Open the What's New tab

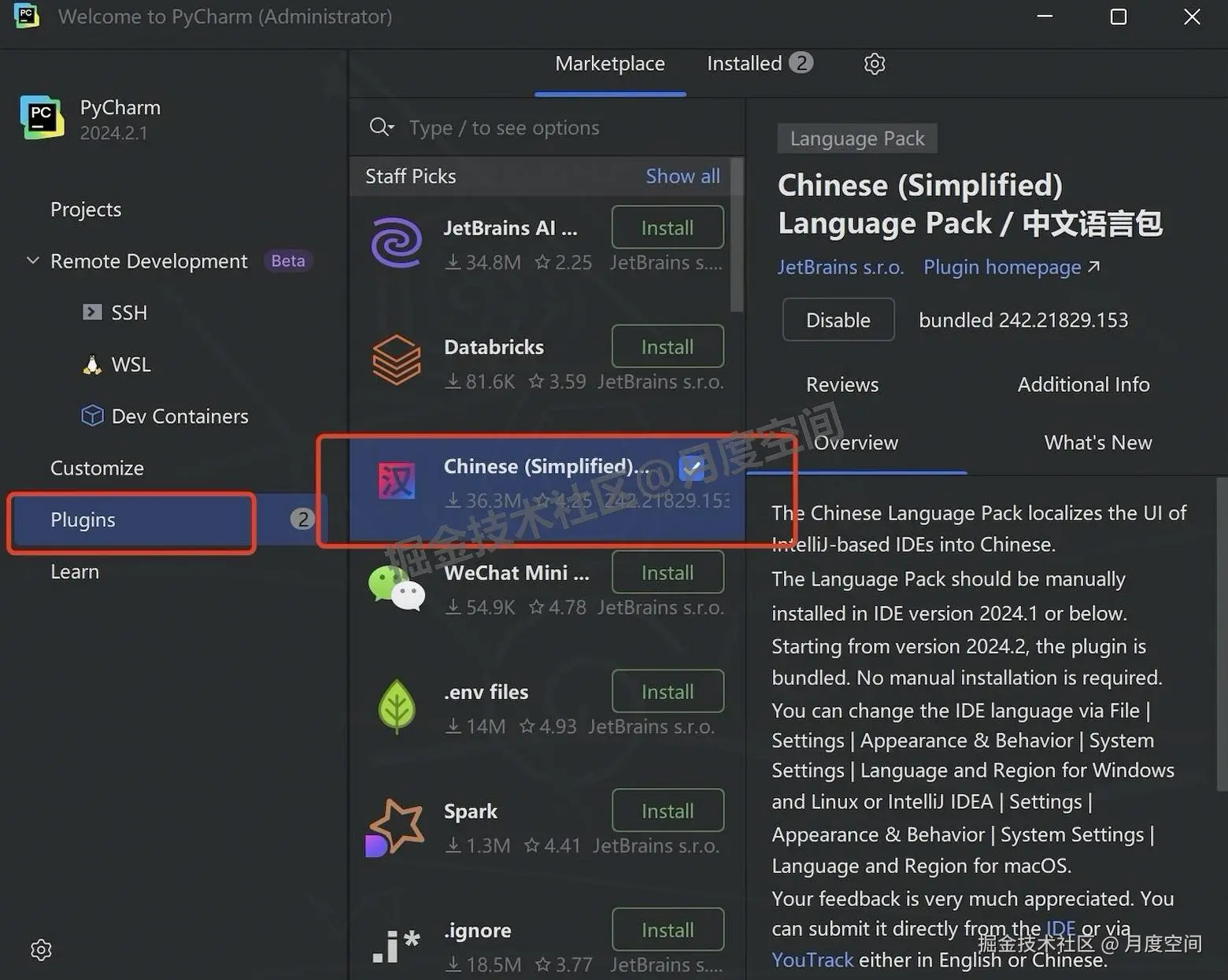1097,442
